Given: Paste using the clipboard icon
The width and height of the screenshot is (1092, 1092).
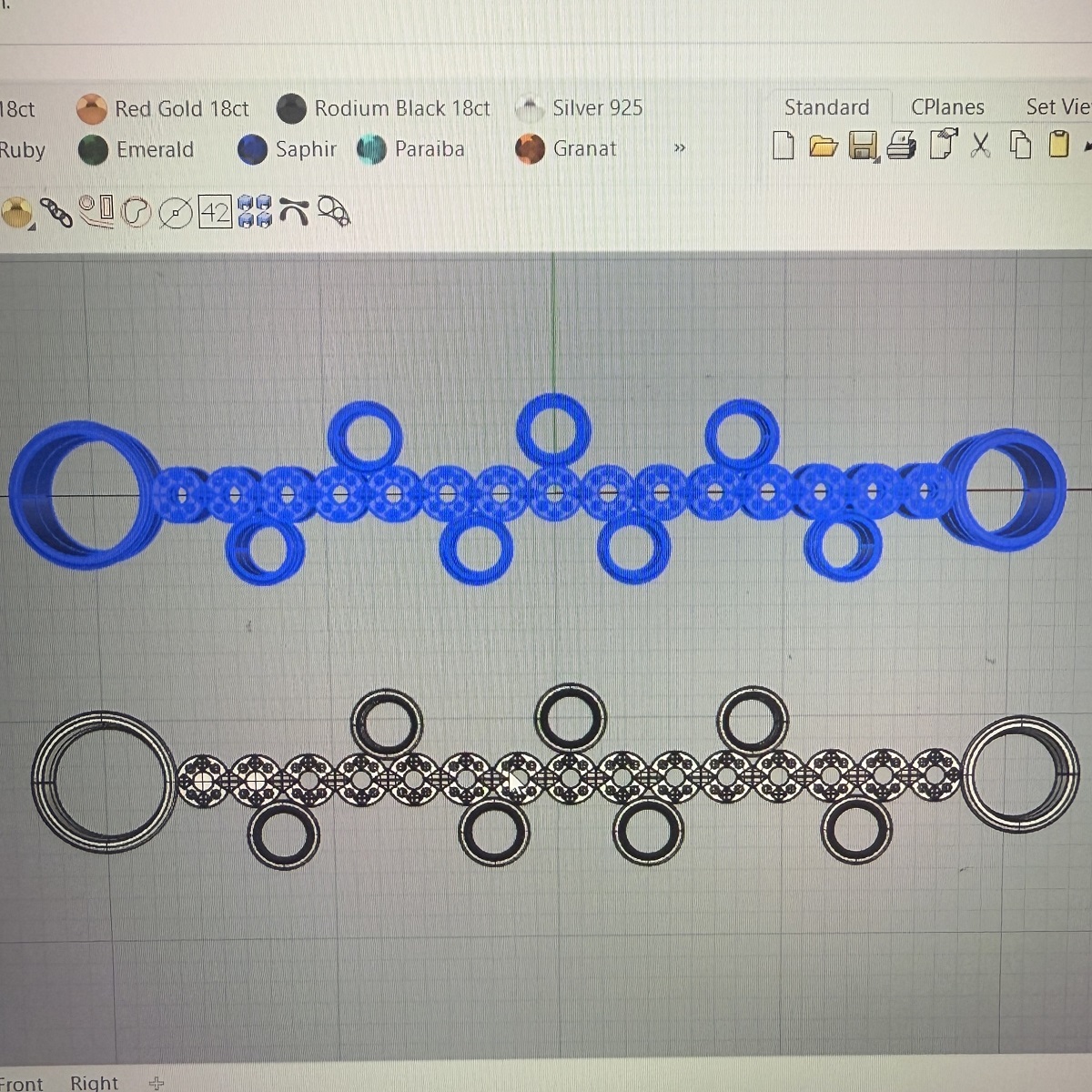Looking at the screenshot, I should [1058, 146].
